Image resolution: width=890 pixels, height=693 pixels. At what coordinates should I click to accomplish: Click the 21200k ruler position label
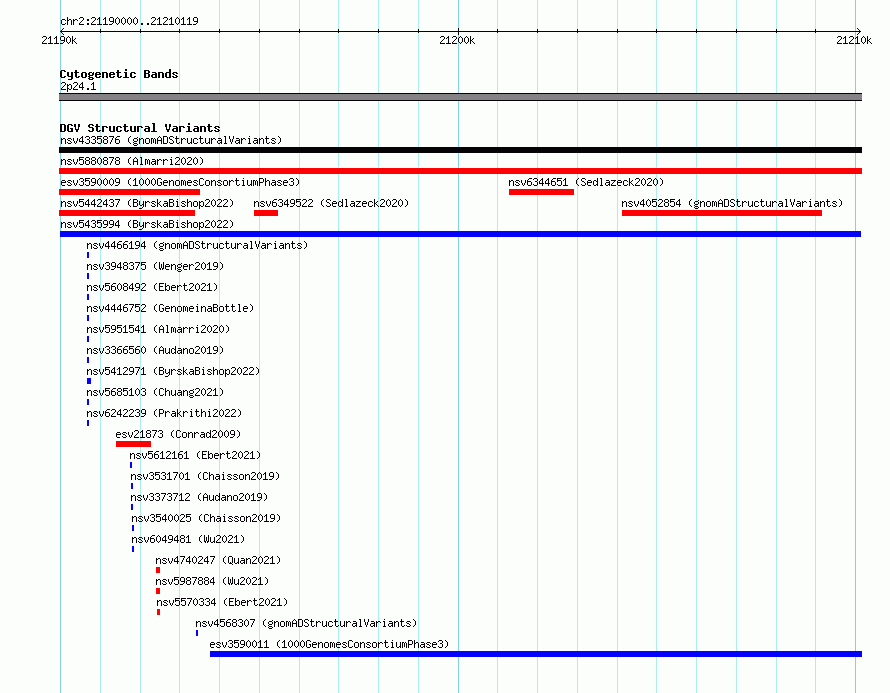pyautogui.click(x=457, y=40)
